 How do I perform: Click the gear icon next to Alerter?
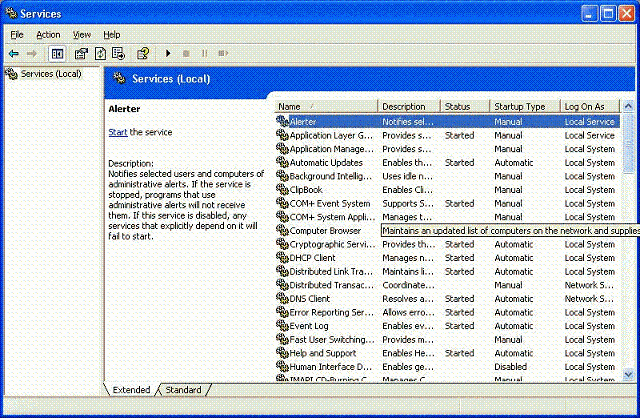pos(282,121)
